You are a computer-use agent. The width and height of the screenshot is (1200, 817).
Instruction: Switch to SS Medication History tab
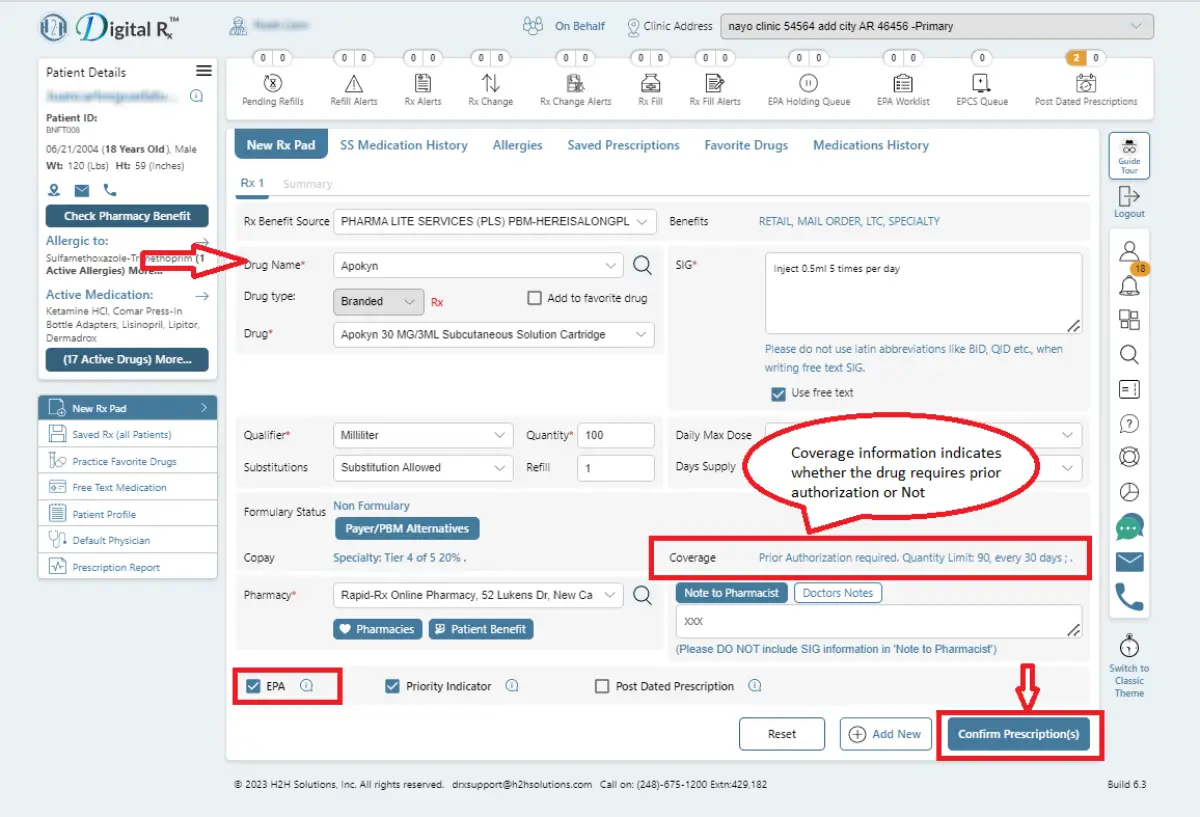coord(404,145)
